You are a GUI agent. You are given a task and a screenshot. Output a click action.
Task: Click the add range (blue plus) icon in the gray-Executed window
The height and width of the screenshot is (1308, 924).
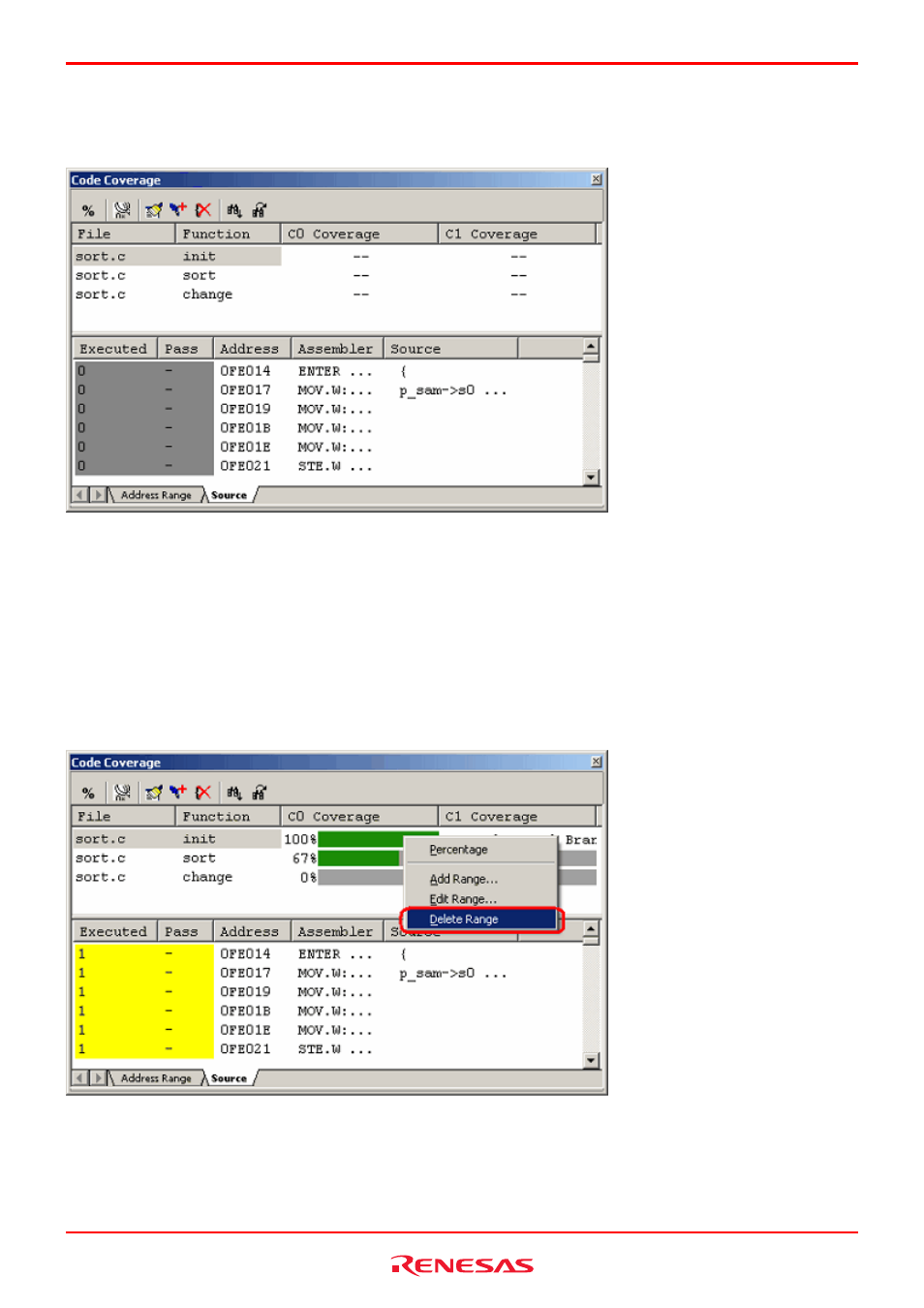(178, 209)
